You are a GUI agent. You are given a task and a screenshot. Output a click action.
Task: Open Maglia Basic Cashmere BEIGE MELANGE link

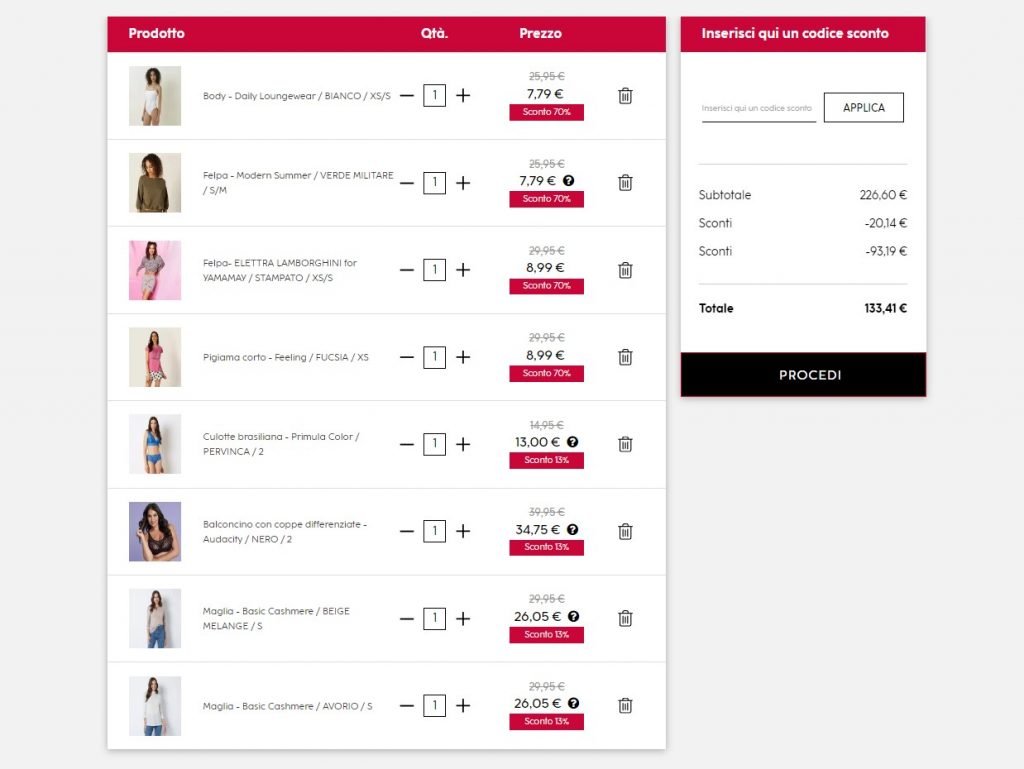(x=276, y=618)
